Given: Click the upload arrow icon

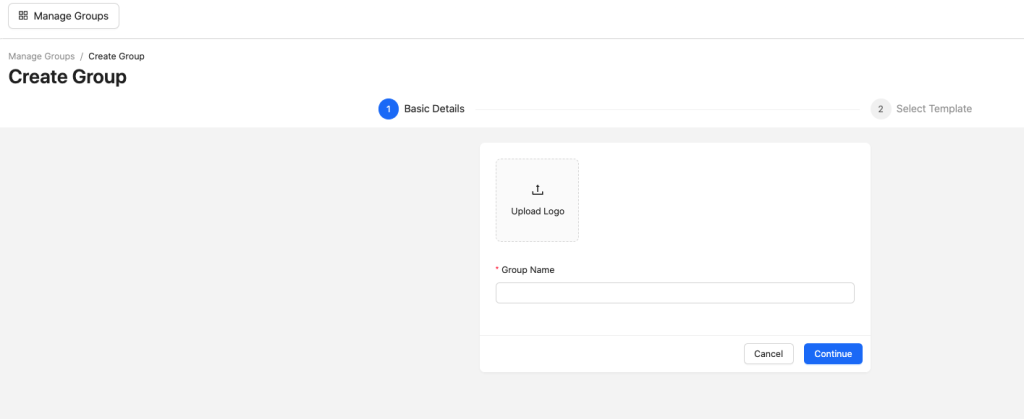Looking at the screenshot, I should point(537,190).
